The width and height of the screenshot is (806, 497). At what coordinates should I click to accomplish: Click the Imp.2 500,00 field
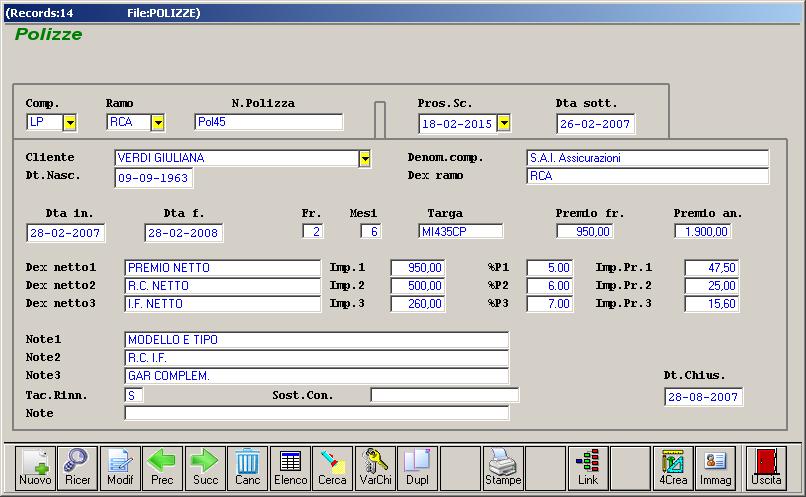(418, 286)
